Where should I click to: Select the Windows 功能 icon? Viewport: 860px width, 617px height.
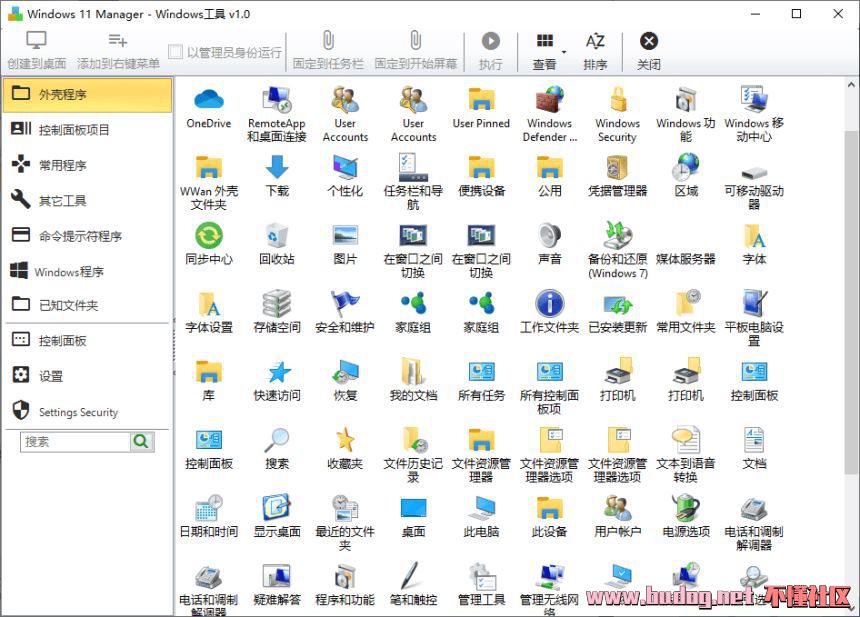tap(686, 99)
